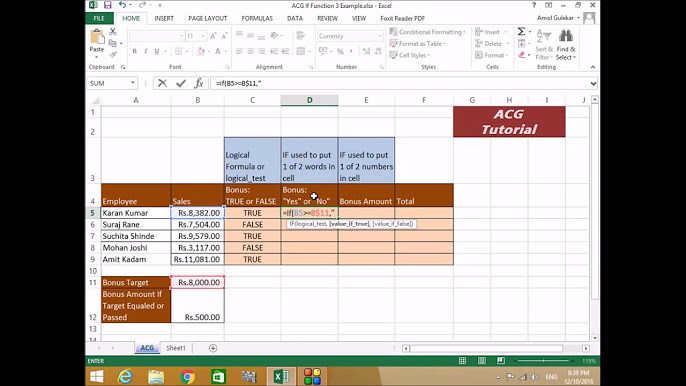Image resolution: width=686 pixels, height=386 pixels.
Task: Click the Undo arrow icon
Action: [x=122, y=5]
